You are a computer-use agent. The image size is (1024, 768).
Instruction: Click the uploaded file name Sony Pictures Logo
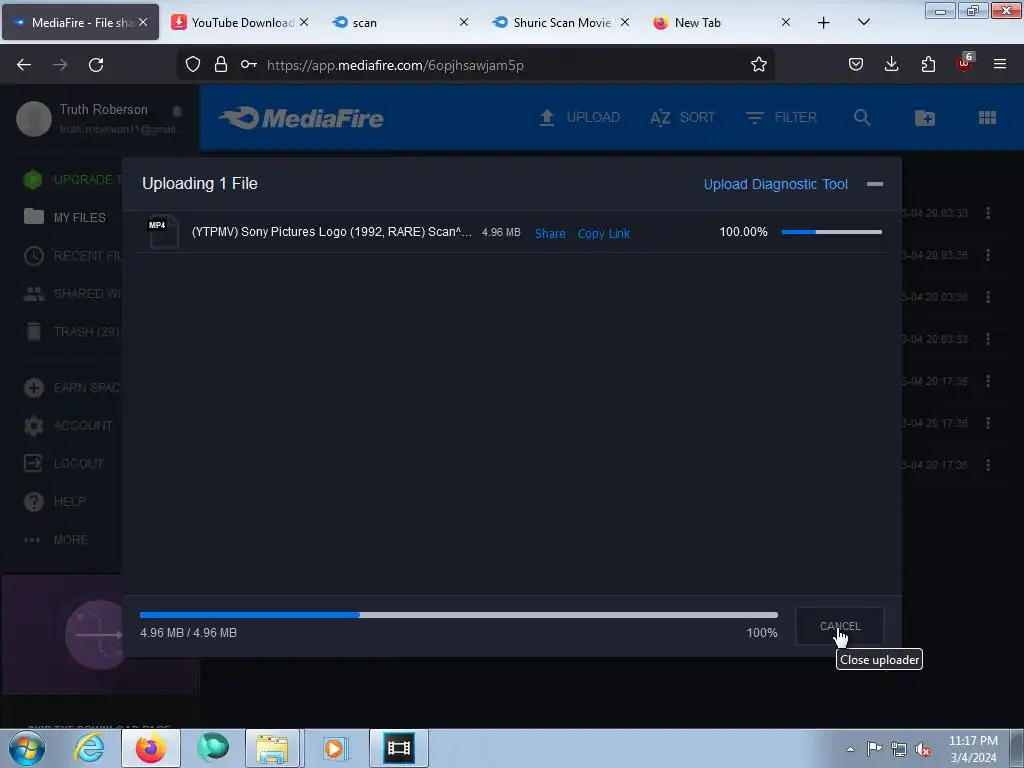point(331,232)
